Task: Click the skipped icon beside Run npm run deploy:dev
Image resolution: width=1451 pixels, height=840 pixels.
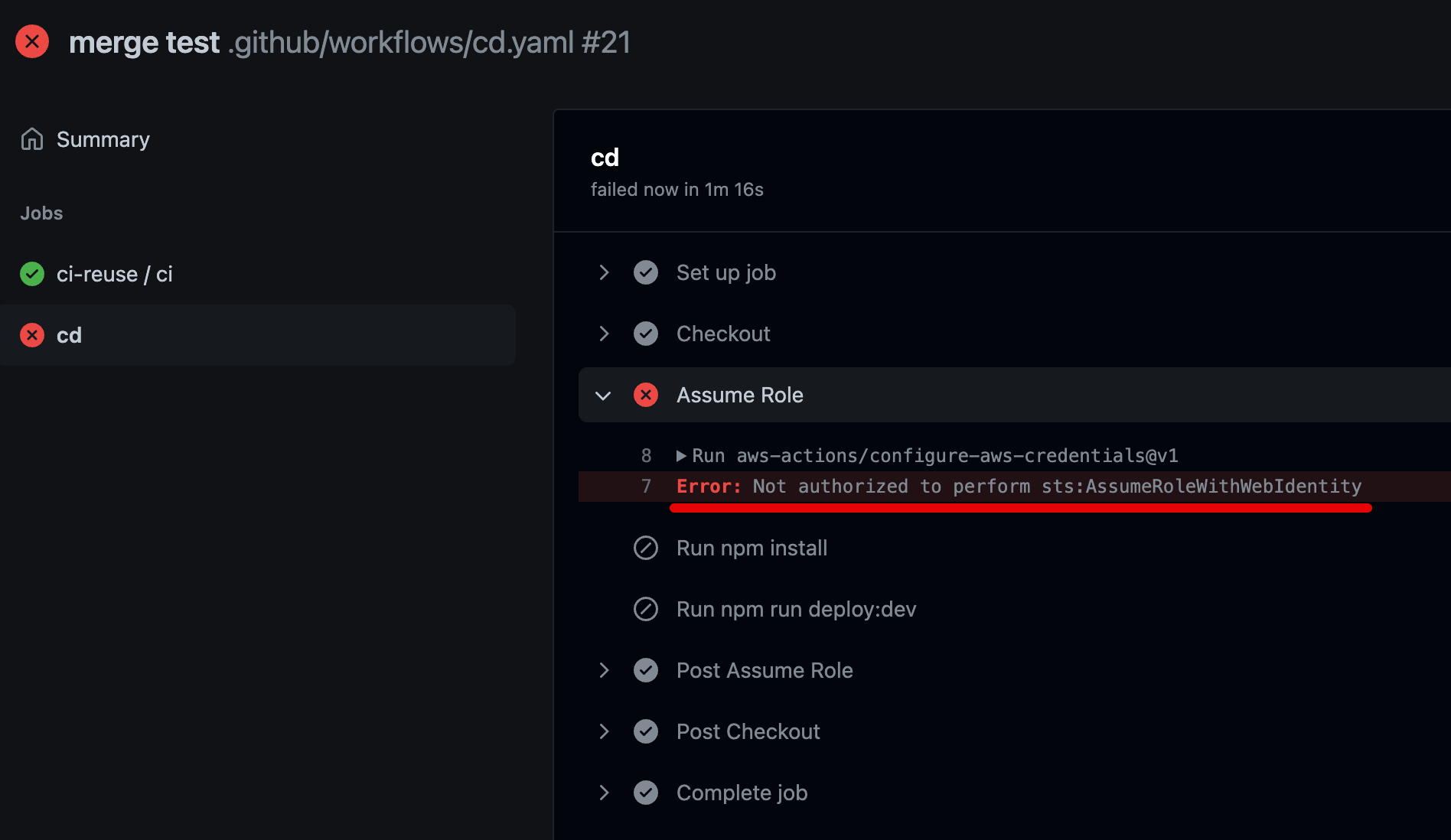Action: pyautogui.click(x=646, y=609)
